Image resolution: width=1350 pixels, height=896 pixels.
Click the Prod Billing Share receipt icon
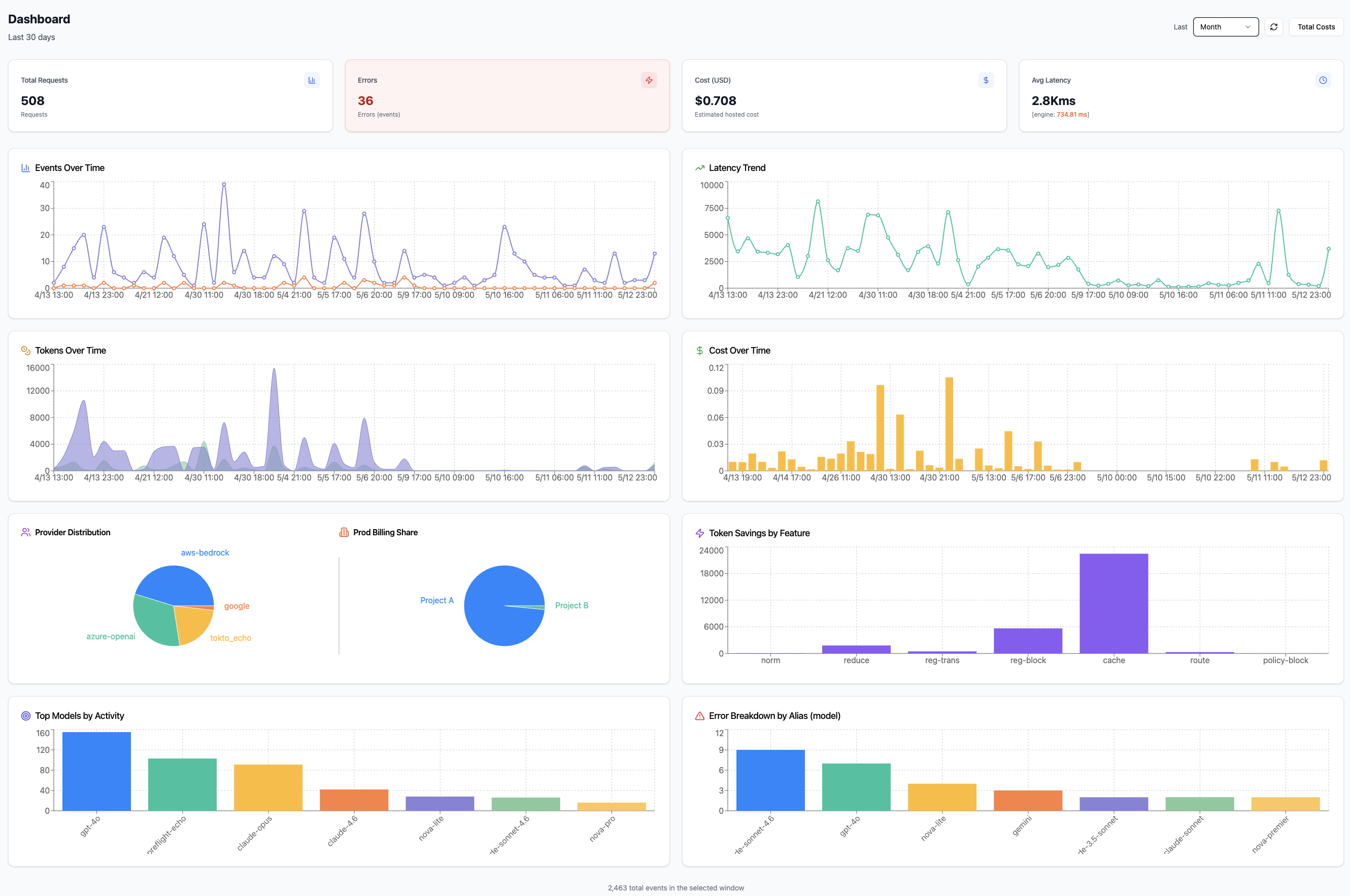coord(344,532)
